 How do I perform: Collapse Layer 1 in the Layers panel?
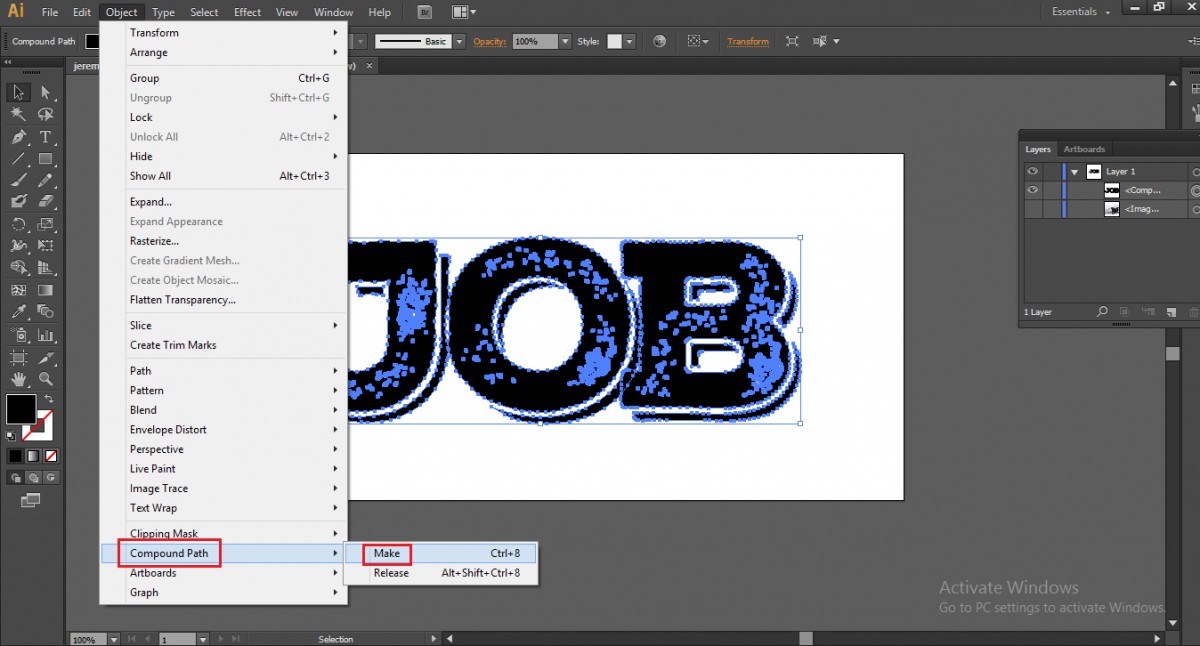1074,171
